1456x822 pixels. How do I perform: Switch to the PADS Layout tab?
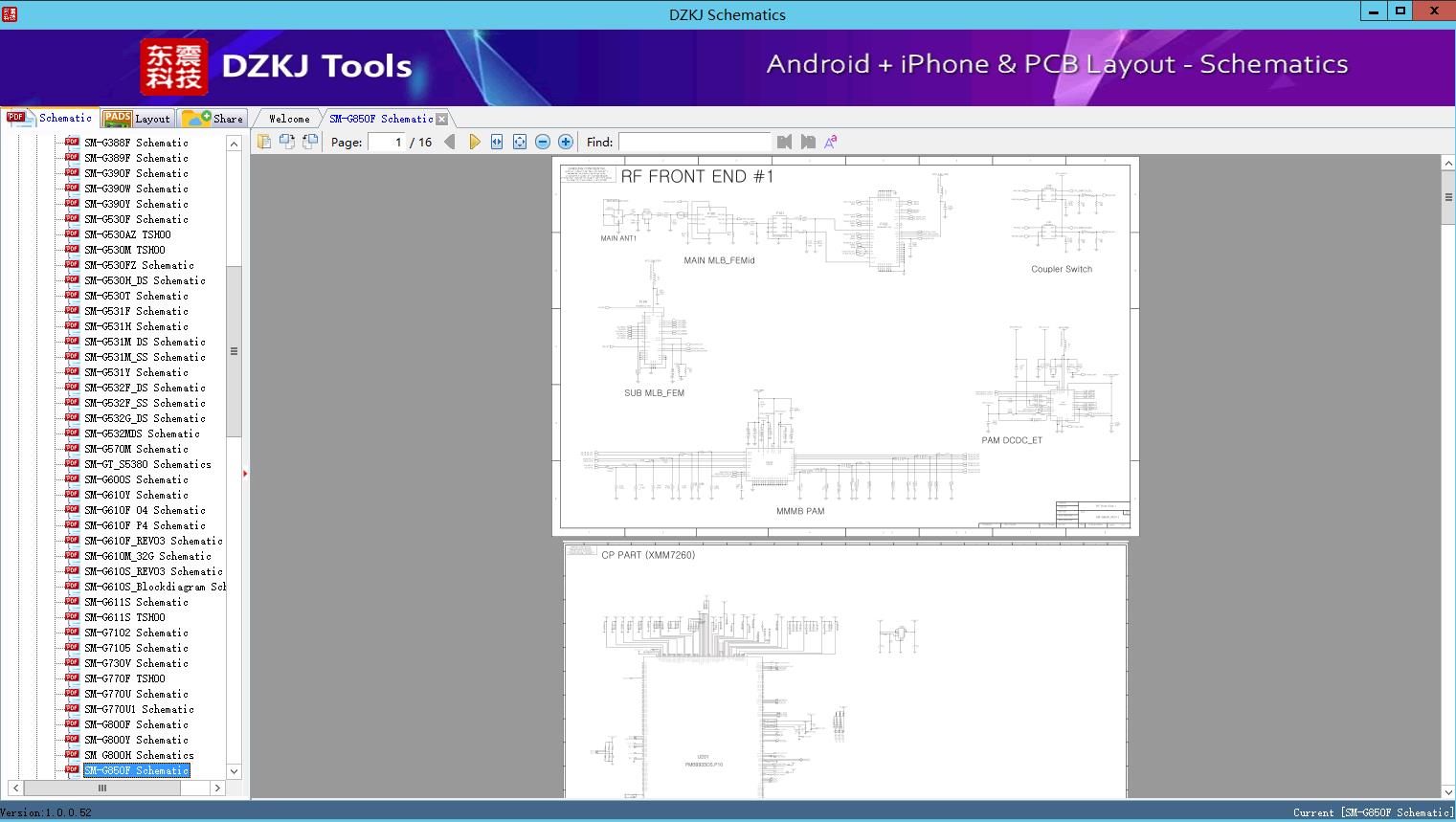coord(137,119)
